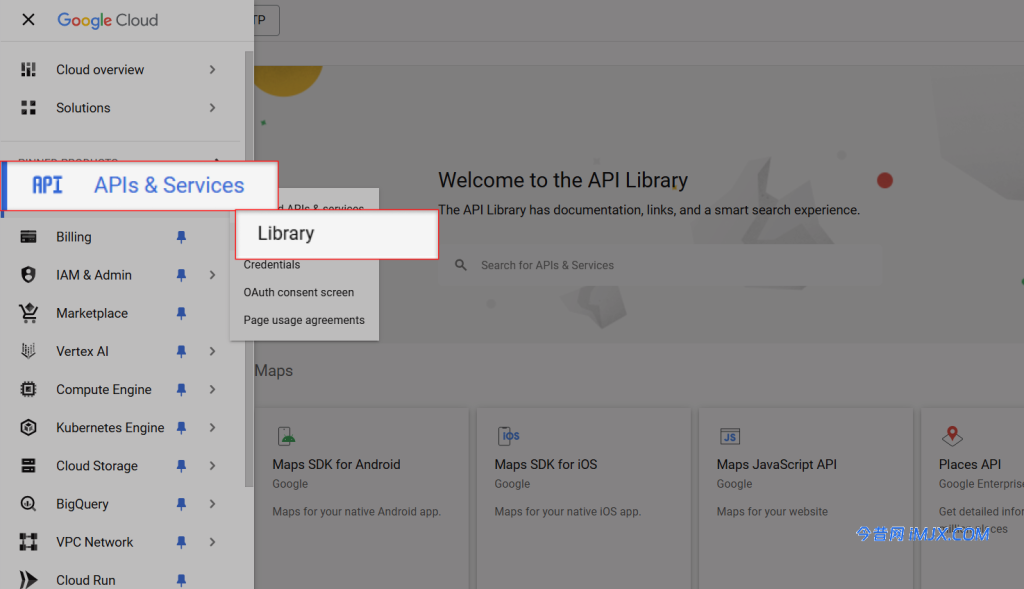This screenshot has height=589, width=1024.
Task: Click the Google Cloud logo
Action: pos(108,20)
